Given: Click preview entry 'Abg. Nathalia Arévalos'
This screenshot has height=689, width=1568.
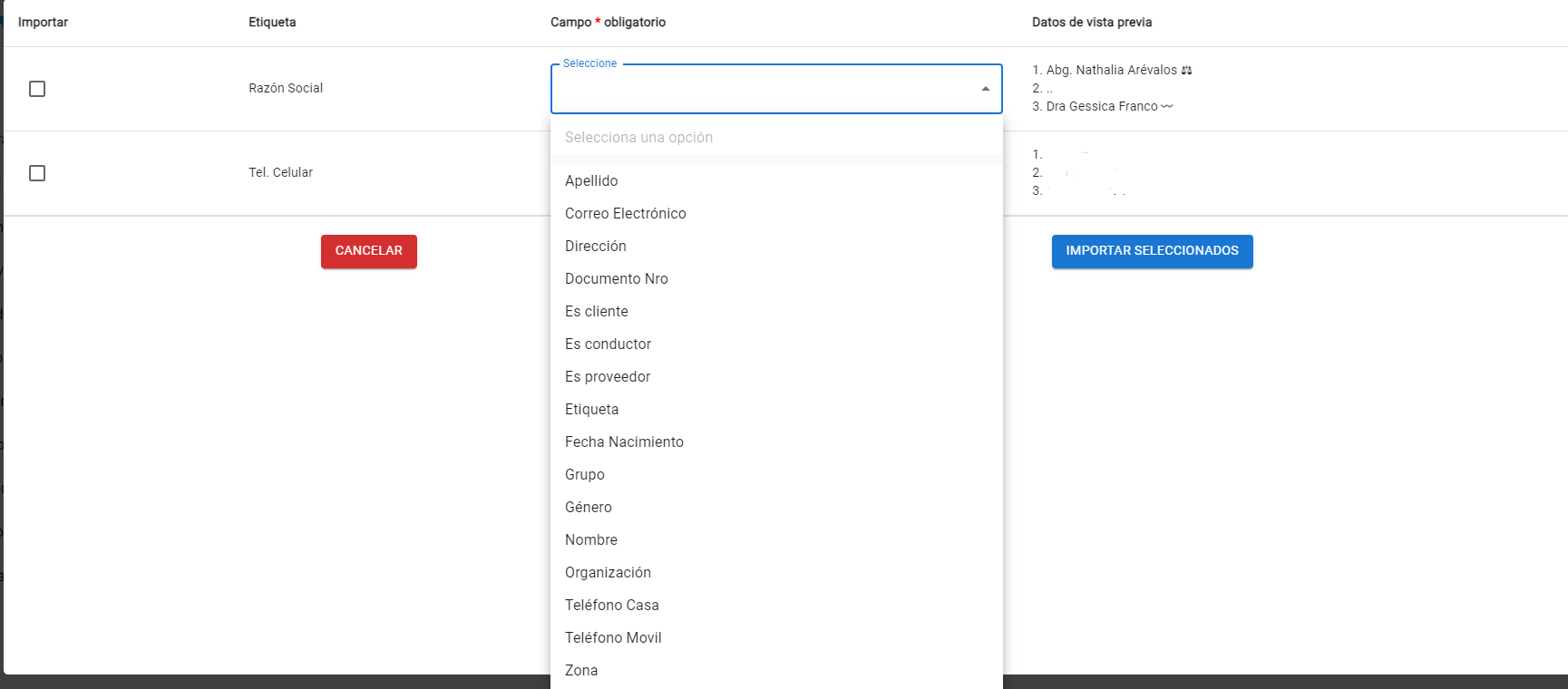Looking at the screenshot, I should [x=1112, y=71].
